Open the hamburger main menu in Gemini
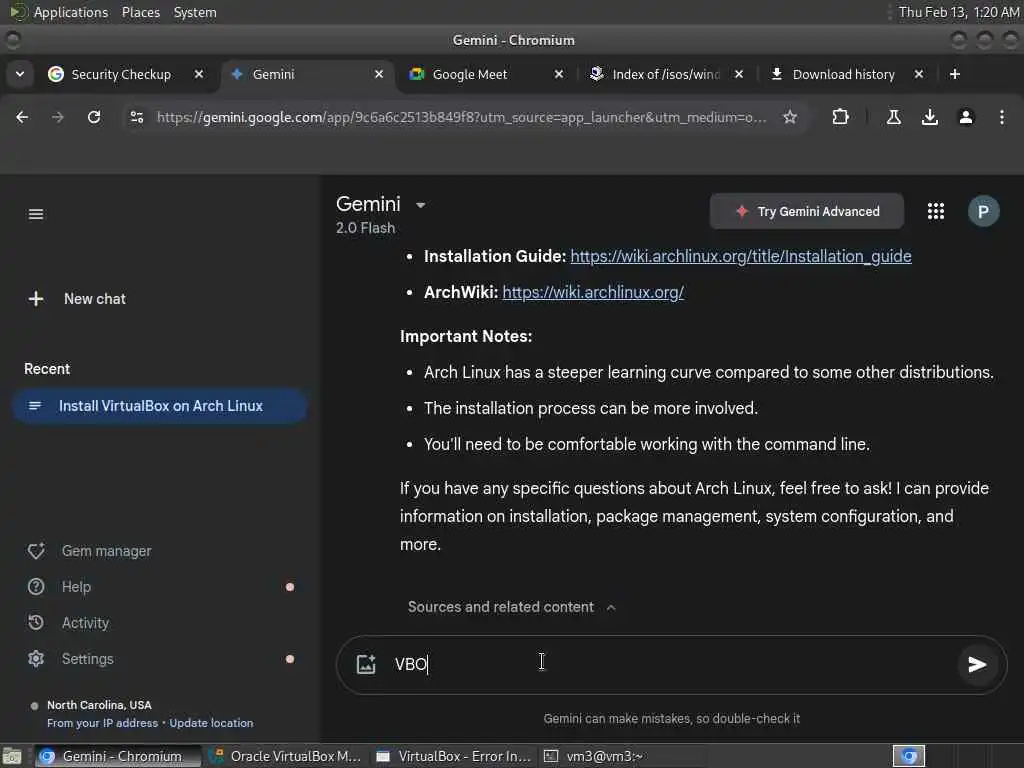This screenshot has width=1024, height=768. click(36, 214)
